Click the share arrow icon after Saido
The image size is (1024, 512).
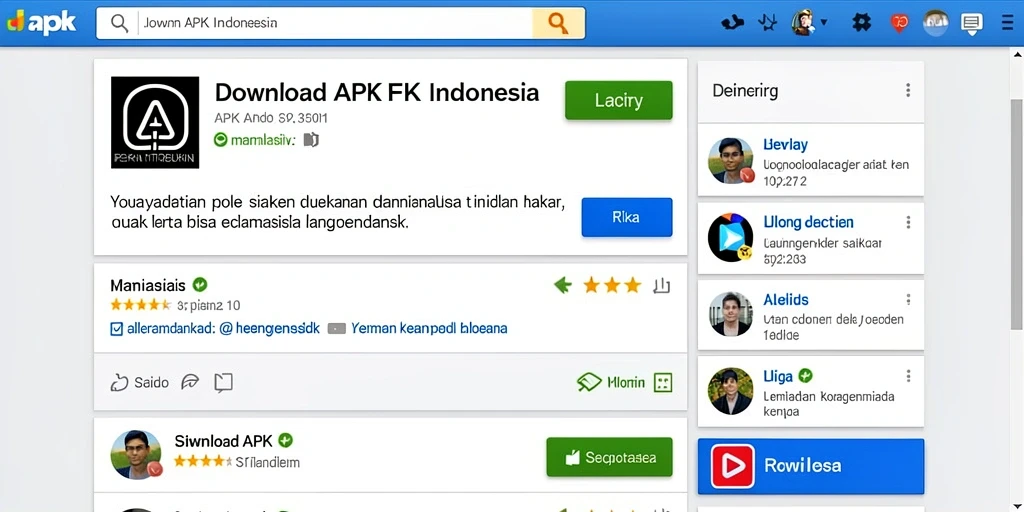(x=189, y=382)
